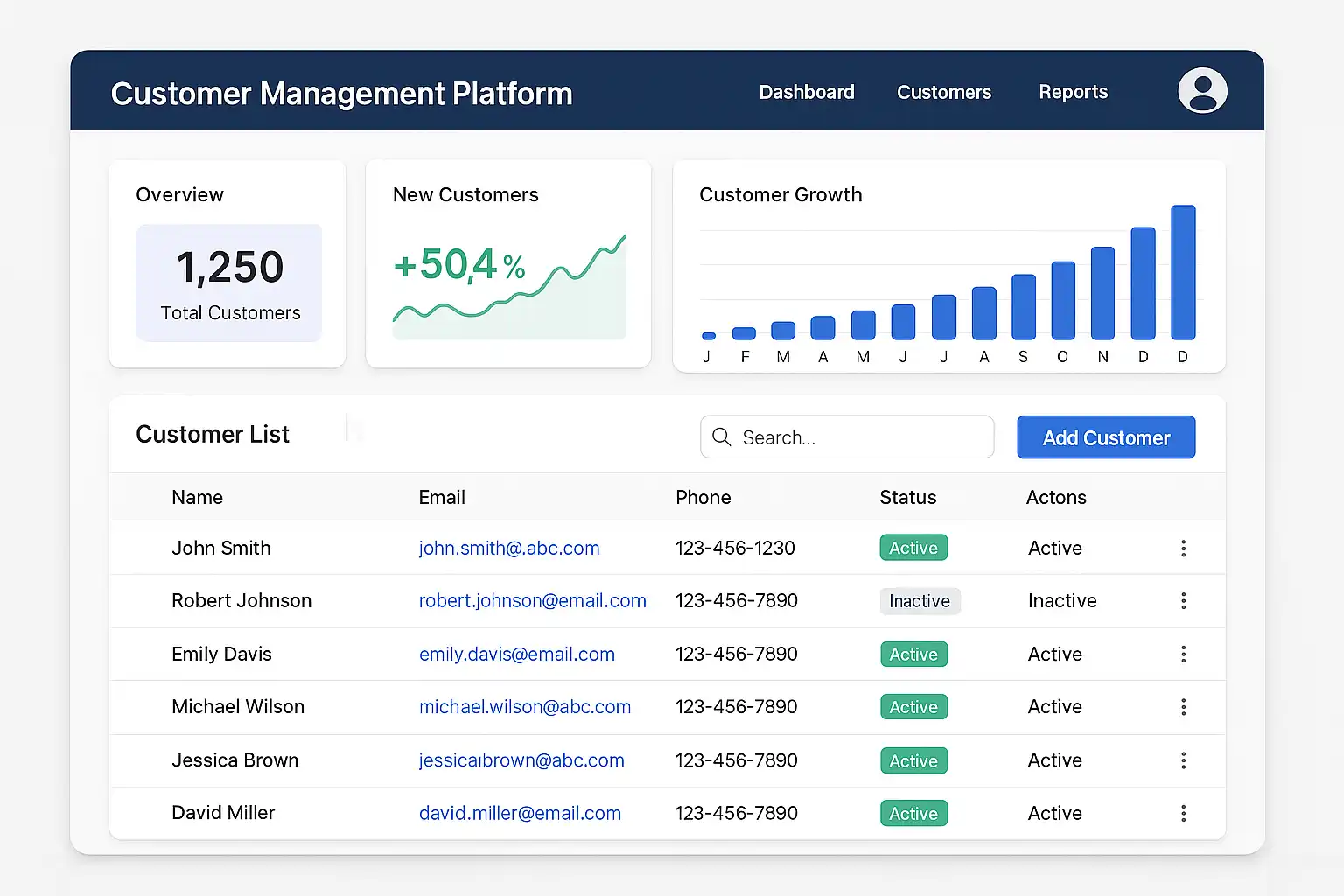Open kebab menu for Emily Davis
The height and width of the screenshot is (896, 1344).
(x=1183, y=654)
